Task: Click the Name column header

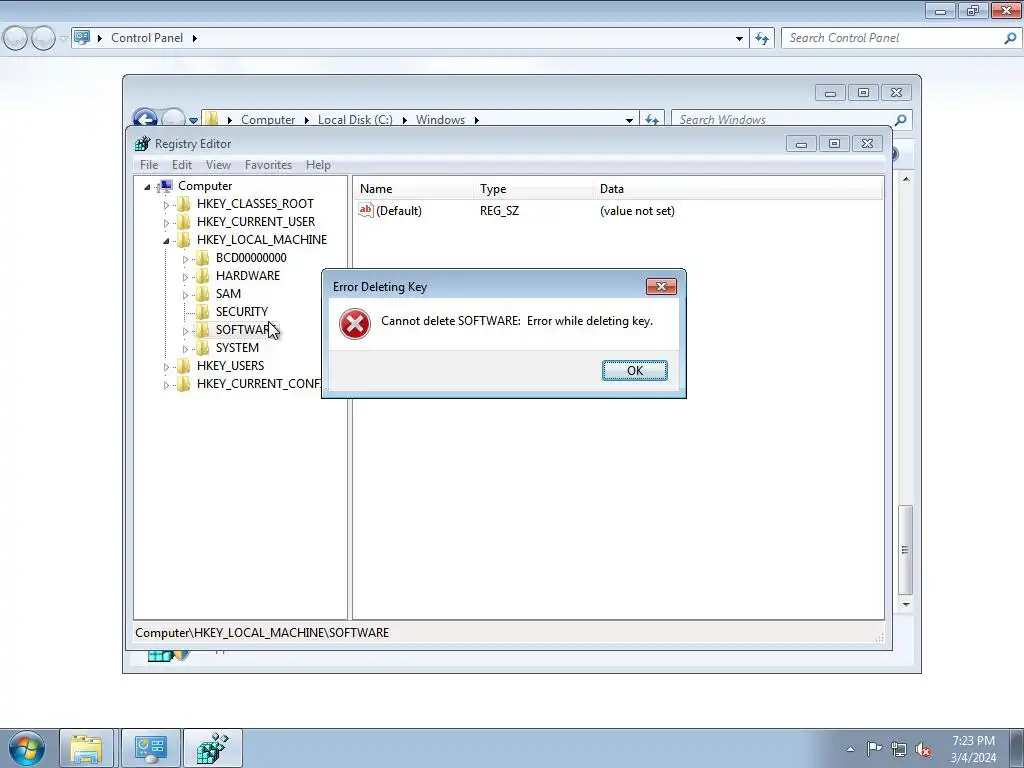Action: 414,189
